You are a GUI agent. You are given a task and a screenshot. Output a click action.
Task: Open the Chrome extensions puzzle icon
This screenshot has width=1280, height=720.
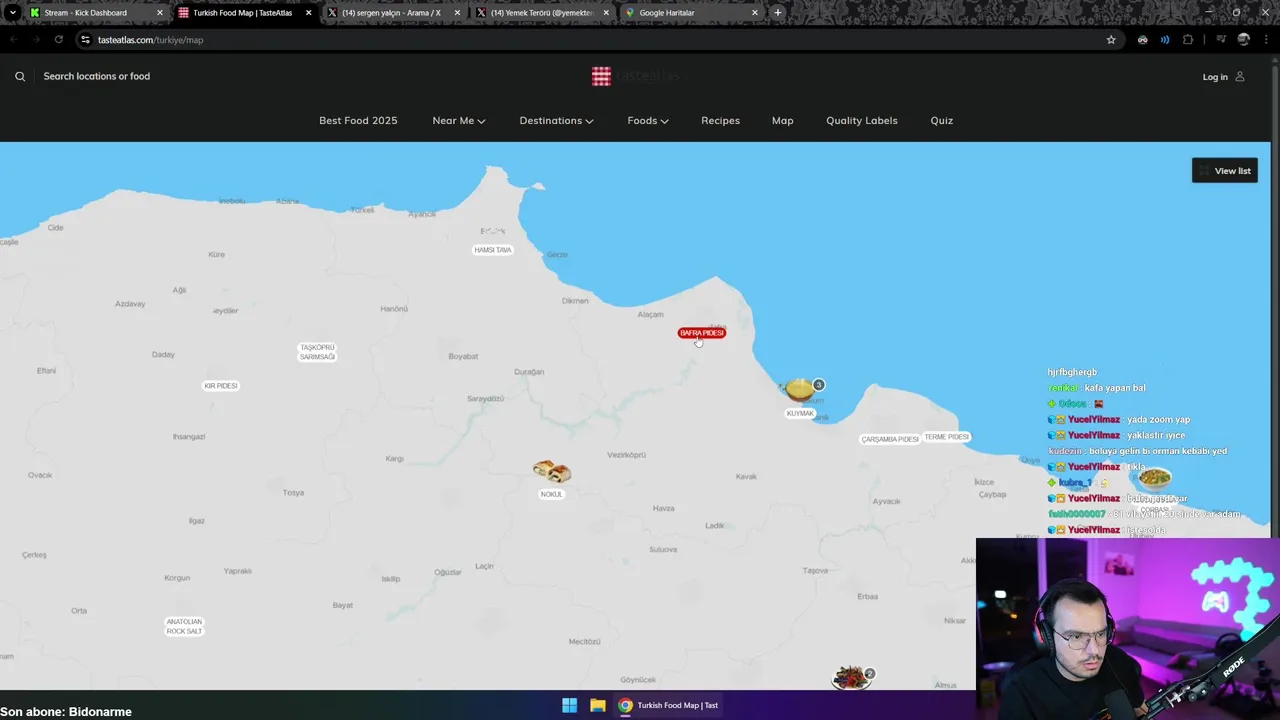click(1188, 40)
